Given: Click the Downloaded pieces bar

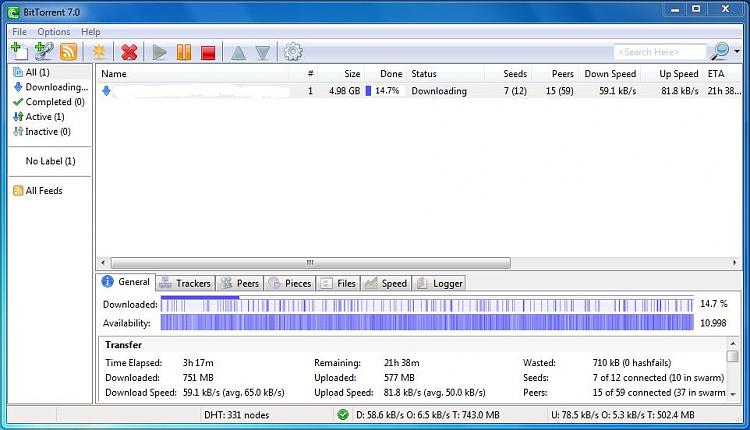Looking at the screenshot, I should point(427,304).
